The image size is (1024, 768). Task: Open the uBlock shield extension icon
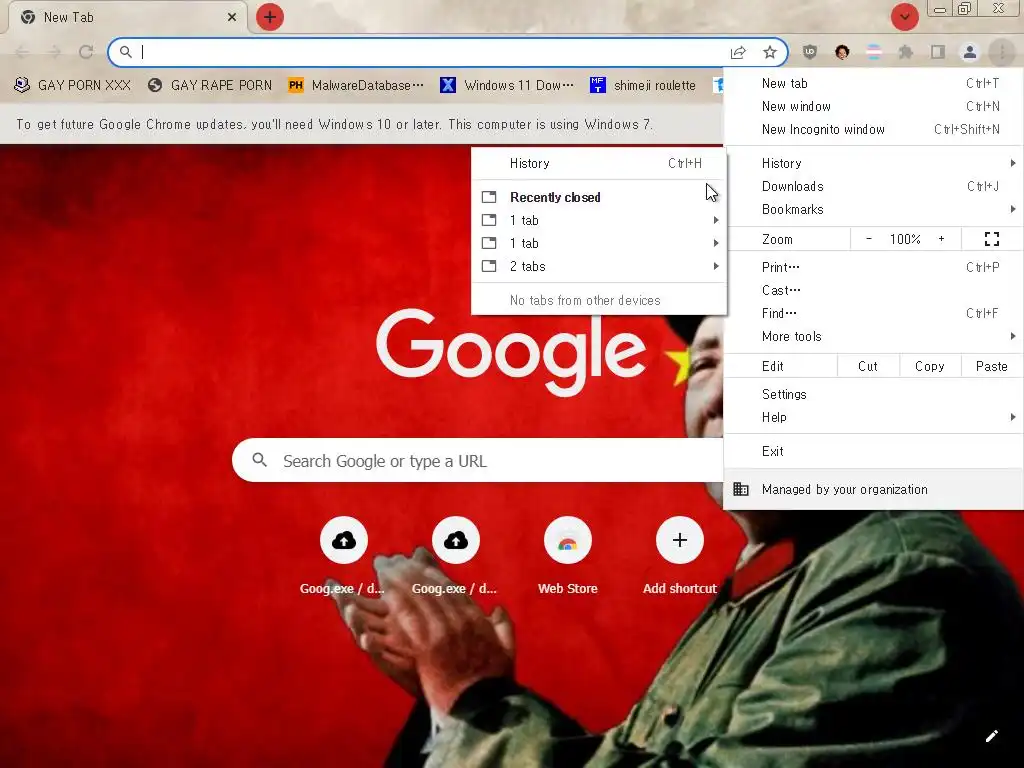(x=810, y=52)
